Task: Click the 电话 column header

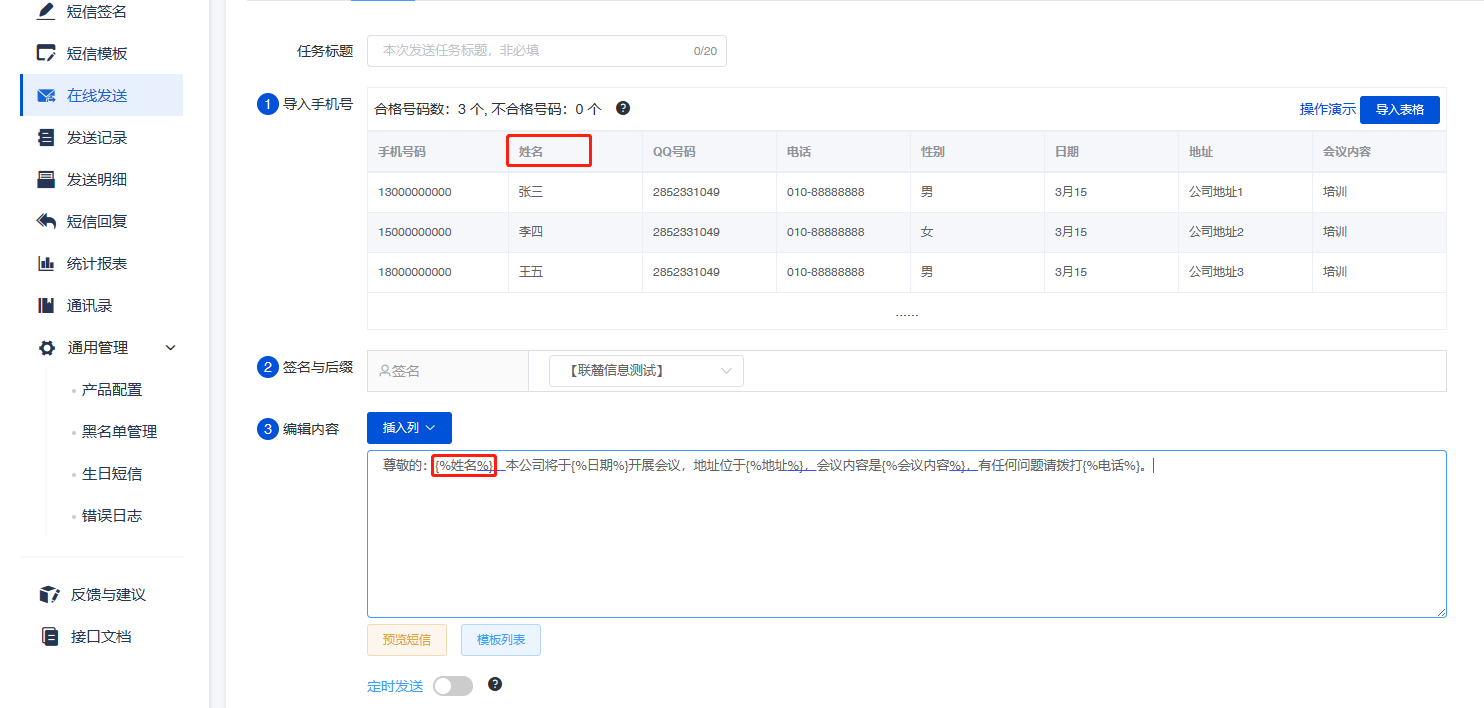Action: tap(843, 152)
